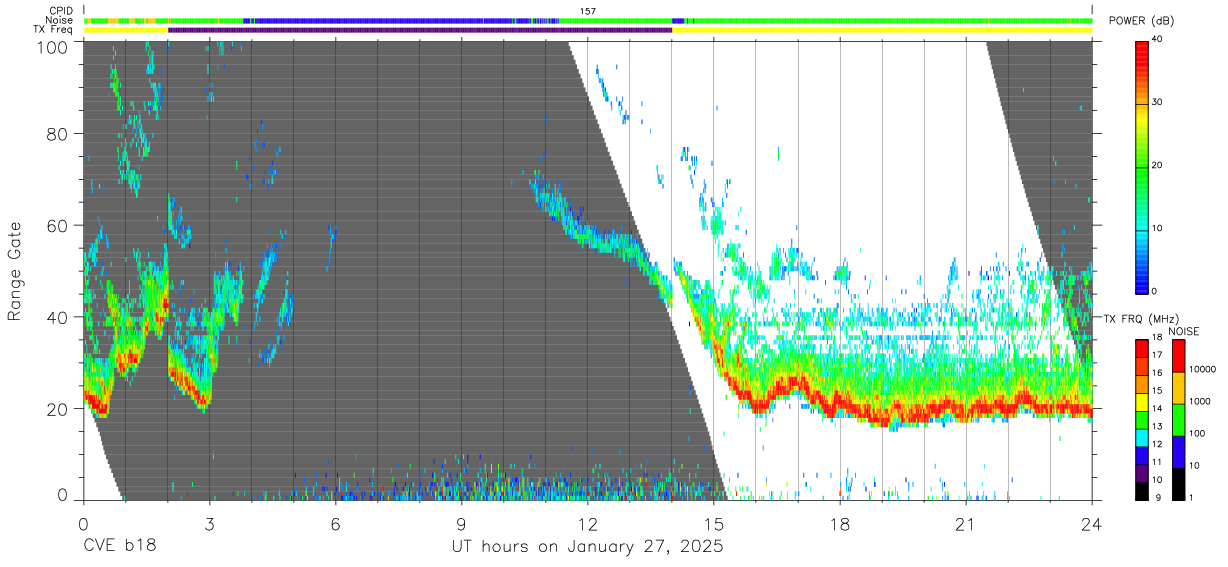
Task: Click the UT hours on January 27, 2025 title
Action: pyautogui.click(x=589, y=546)
